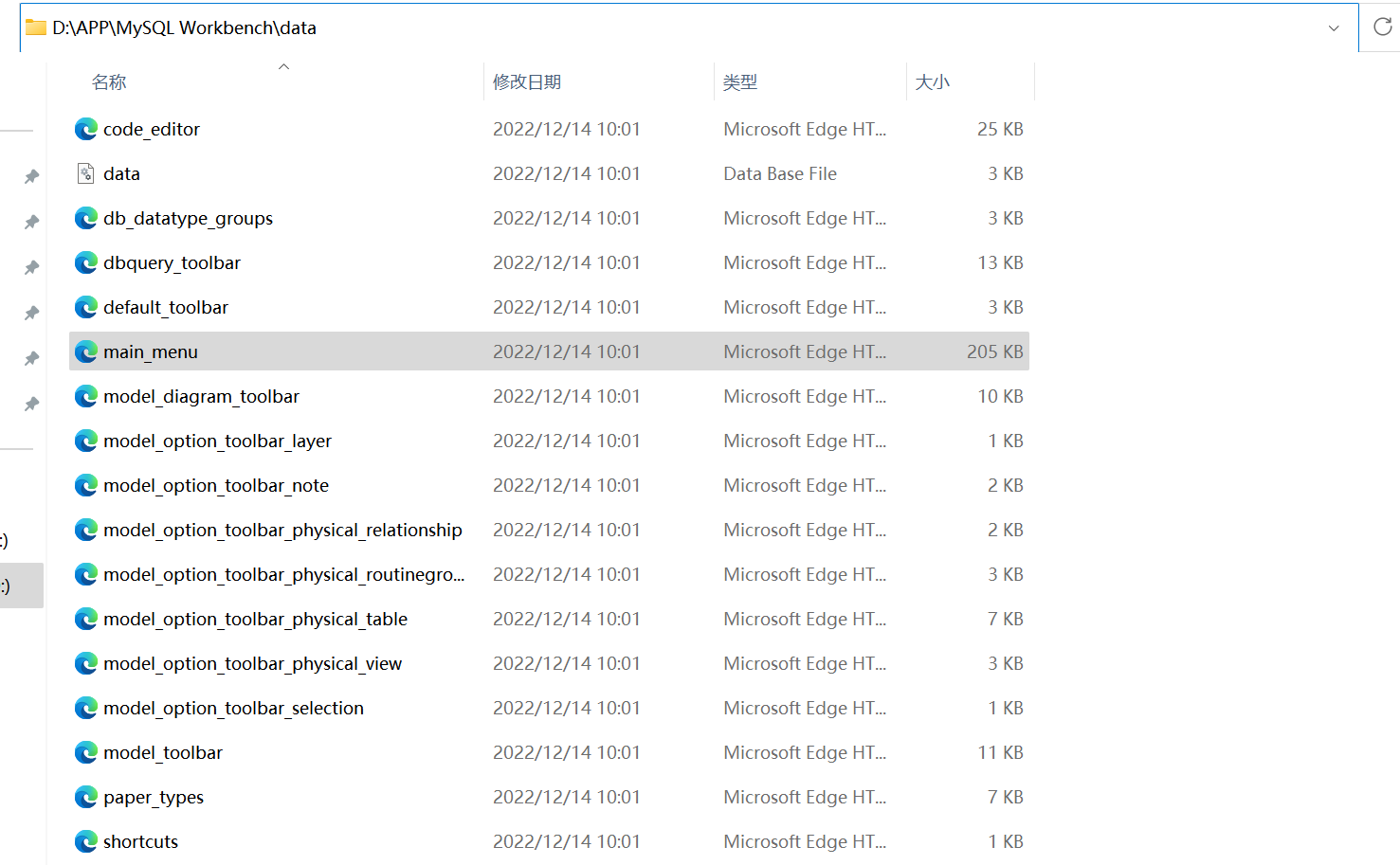Screen dimensions: 1400x865
Task: Select the model_option_toolbar_physical_view file name
Action: pyautogui.click(x=252, y=663)
